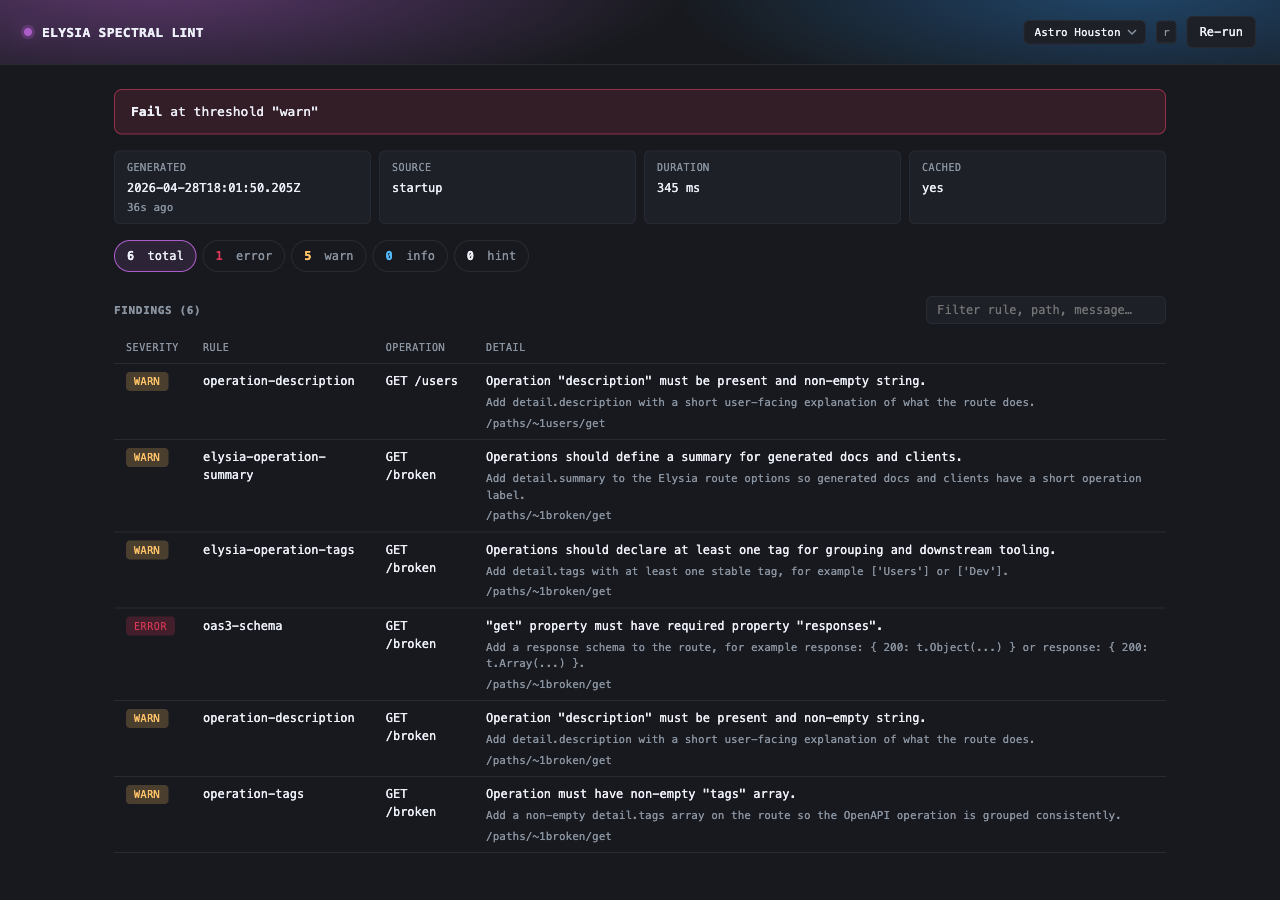Click the WARN badge for elysia-operation-summary
Screen dimensions: 1280x900
coord(147,457)
